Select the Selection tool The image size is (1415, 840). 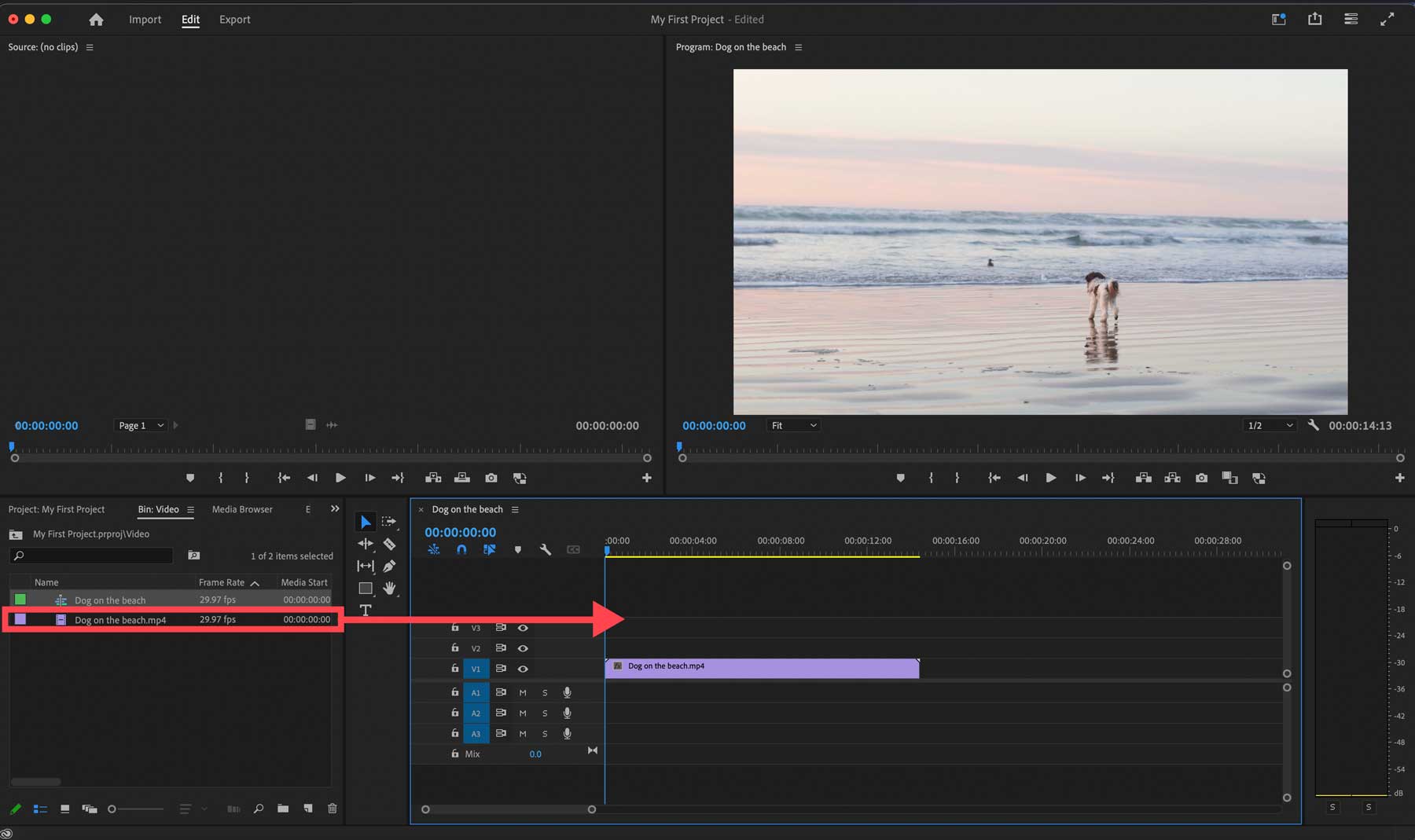(x=366, y=521)
